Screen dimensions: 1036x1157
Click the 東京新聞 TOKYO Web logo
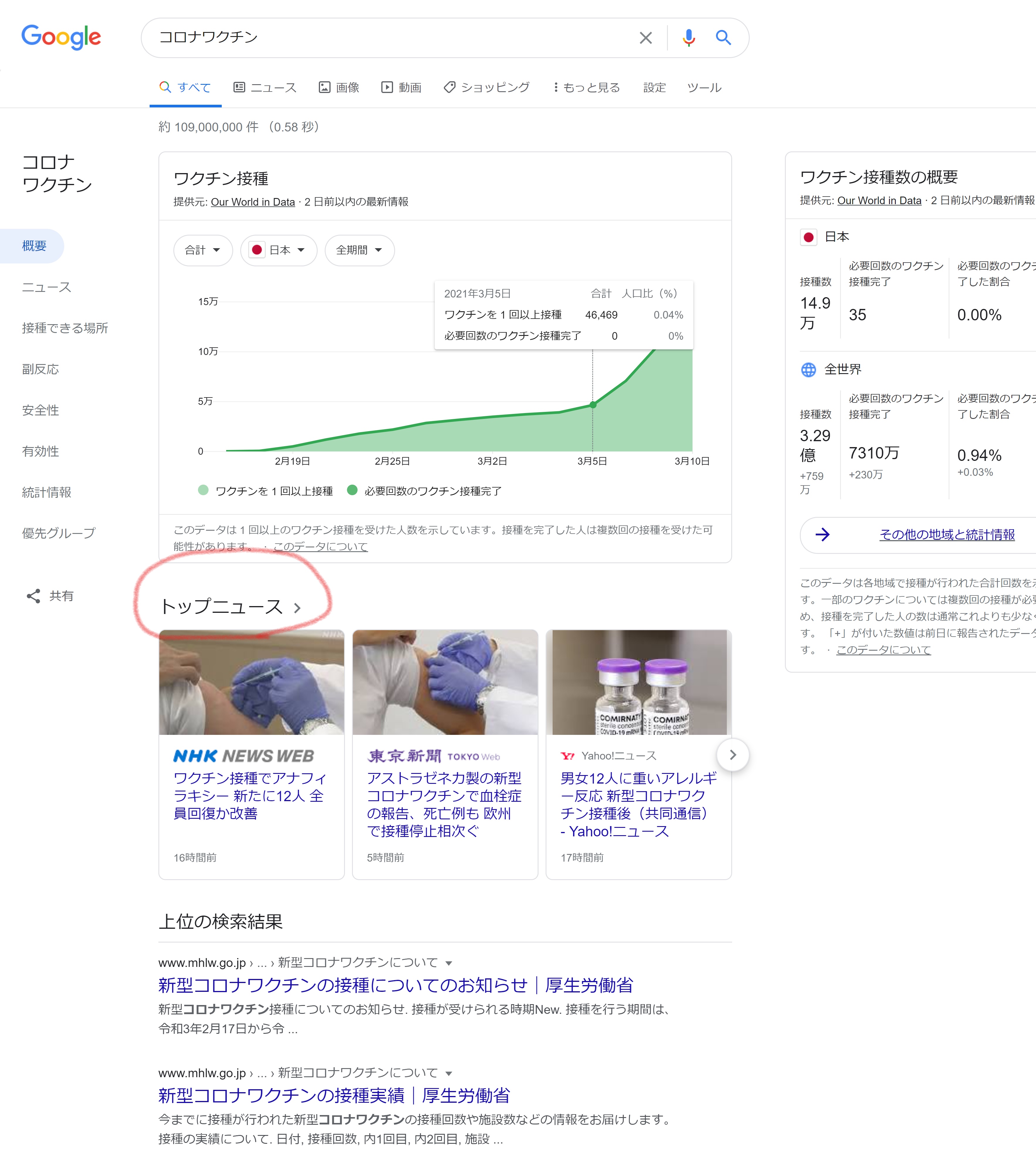click(434, 756)
